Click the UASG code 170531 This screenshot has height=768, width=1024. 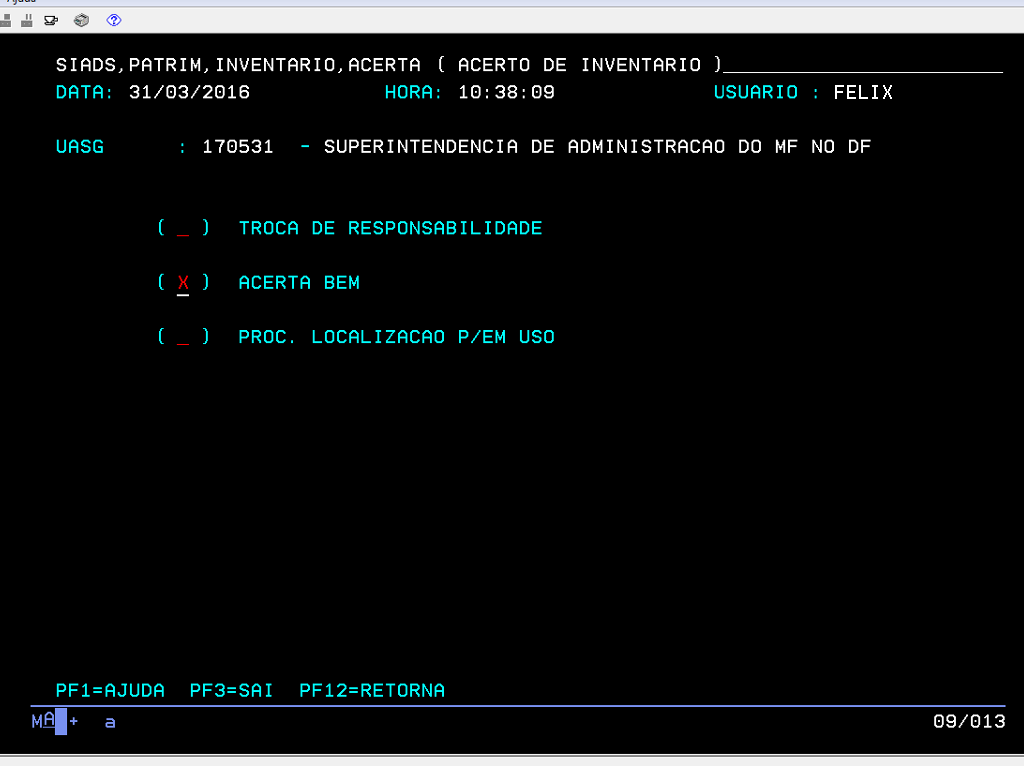(x=238, y=147)
